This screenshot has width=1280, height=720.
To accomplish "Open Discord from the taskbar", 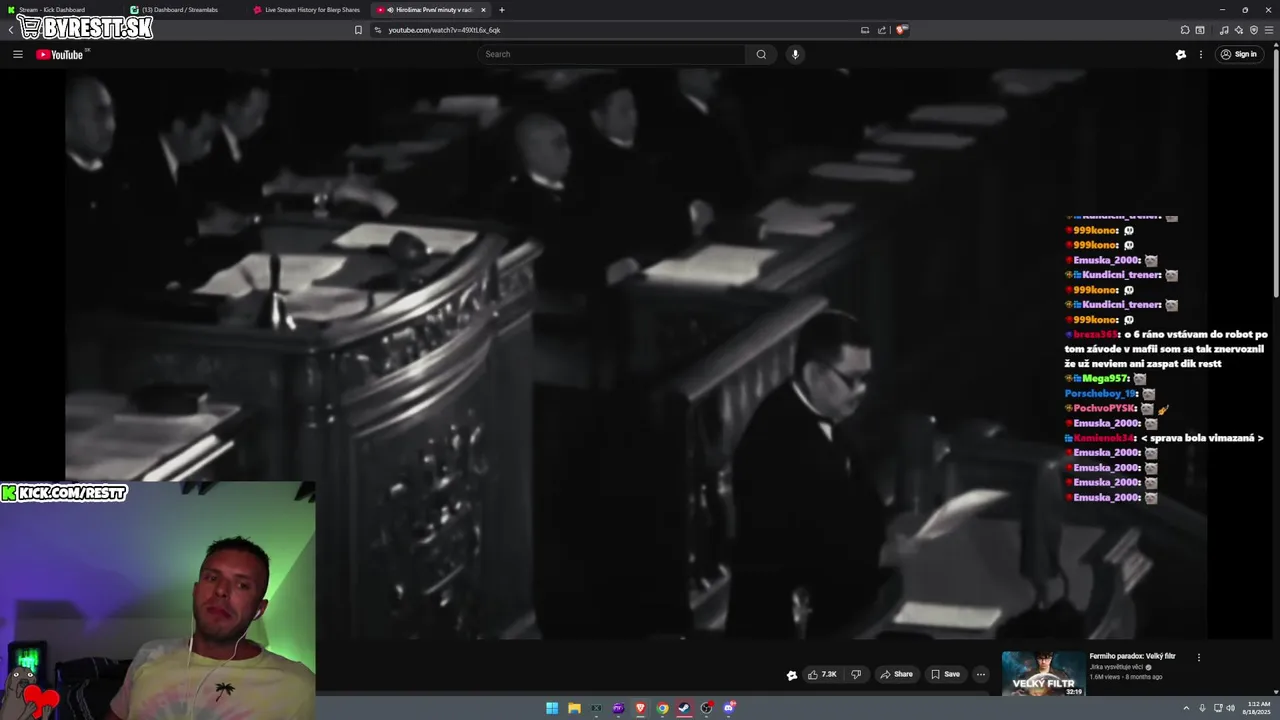I will coord(729,708).
